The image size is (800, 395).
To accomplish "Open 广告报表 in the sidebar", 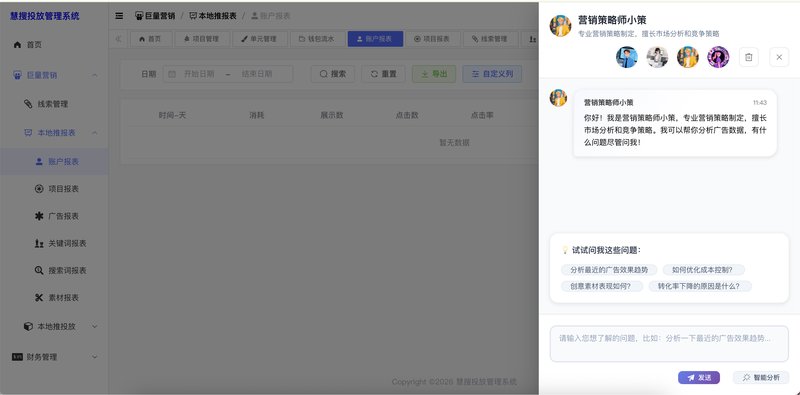I will (x=57, y=216).
